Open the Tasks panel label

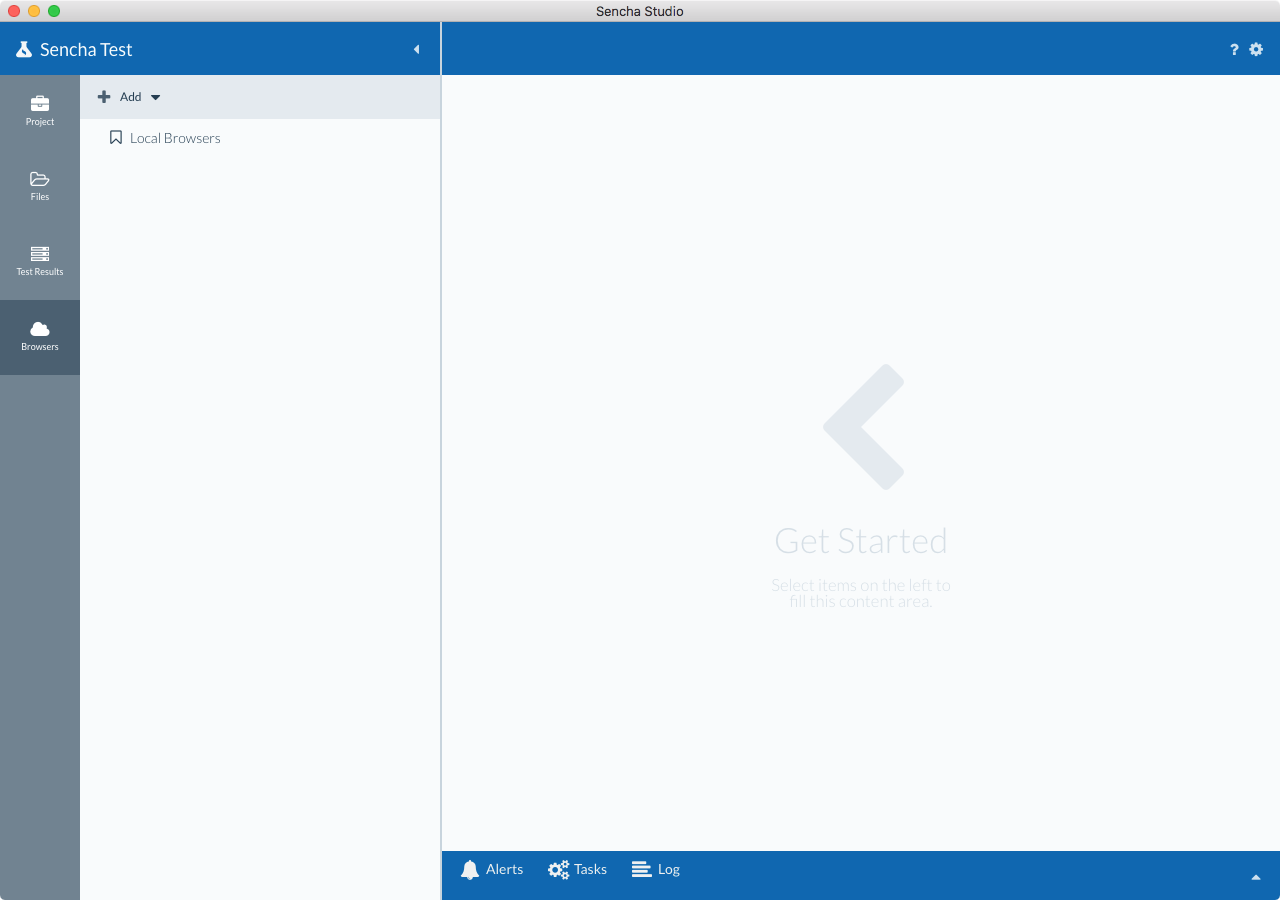pos(590,870)
